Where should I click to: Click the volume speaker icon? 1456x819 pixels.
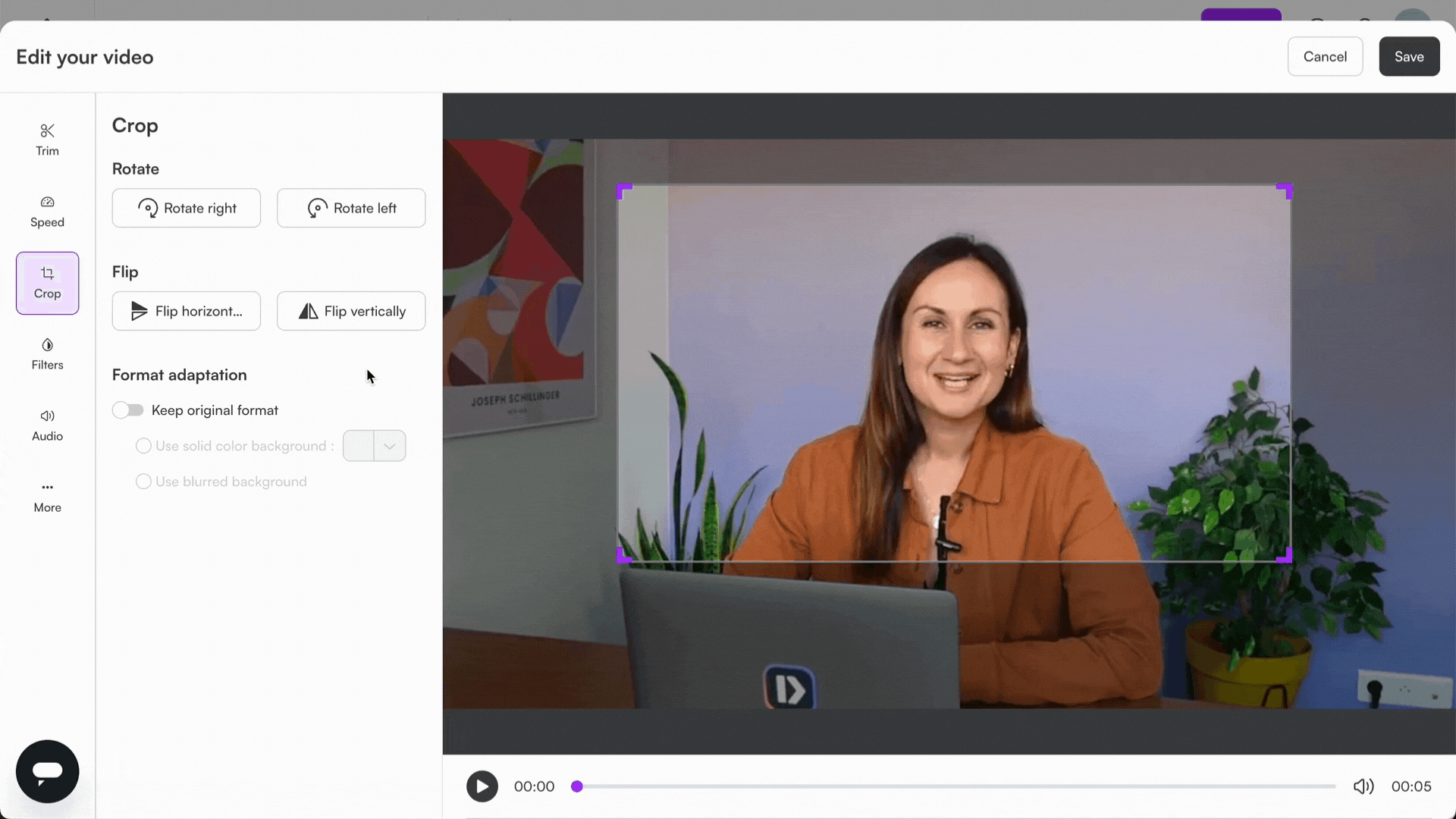[1363, 786]
